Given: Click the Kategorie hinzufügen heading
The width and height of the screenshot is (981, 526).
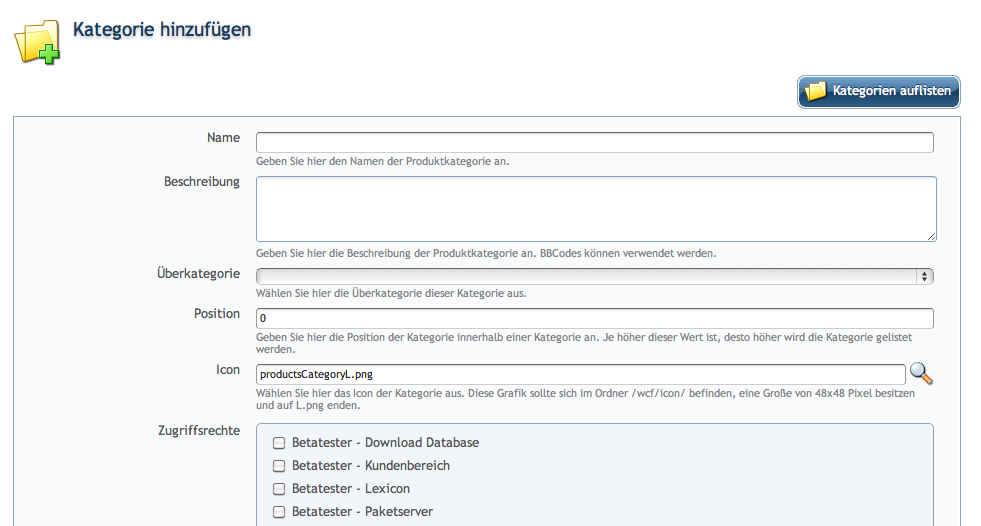Looking at the screenshot, I should (162, 30).
